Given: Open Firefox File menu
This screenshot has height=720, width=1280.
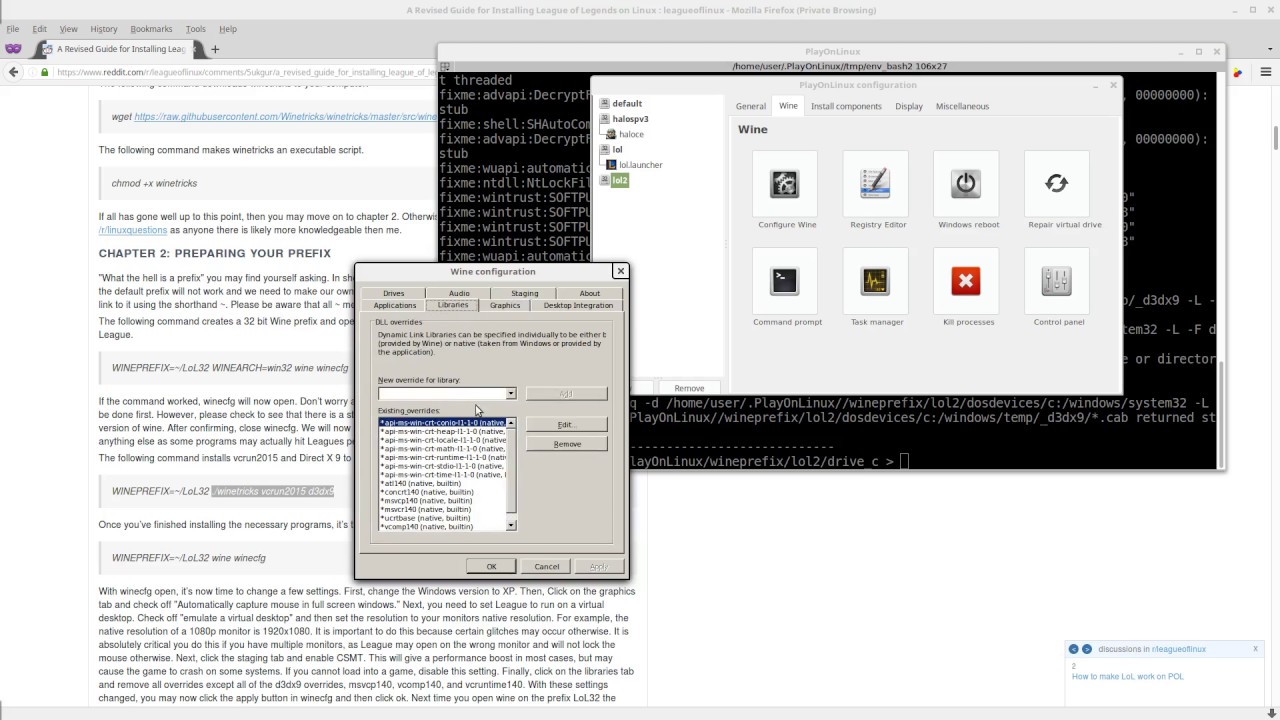Looking at the screenshot, I should coord(13,29).
